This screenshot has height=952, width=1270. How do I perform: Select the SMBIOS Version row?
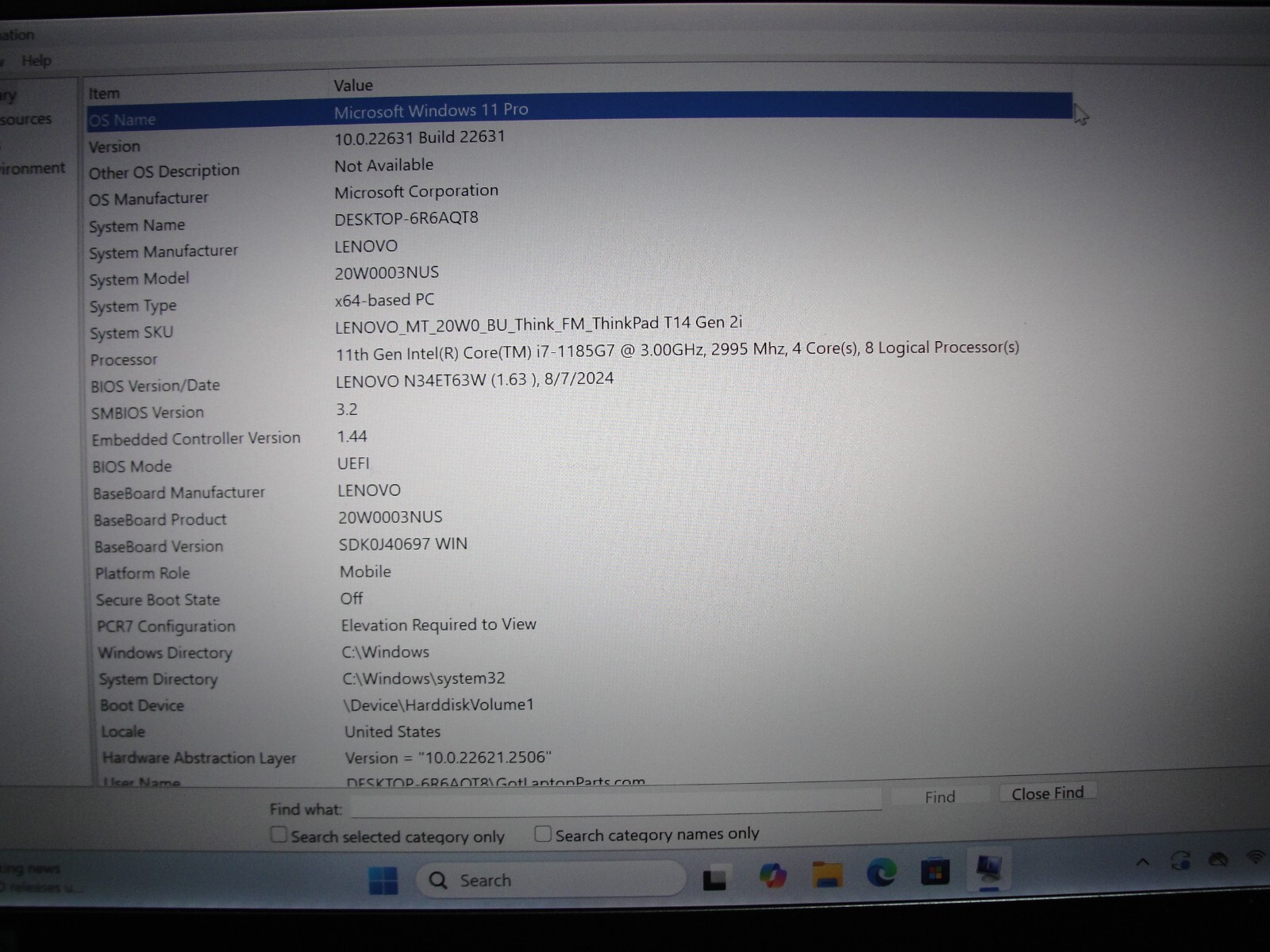579,411
